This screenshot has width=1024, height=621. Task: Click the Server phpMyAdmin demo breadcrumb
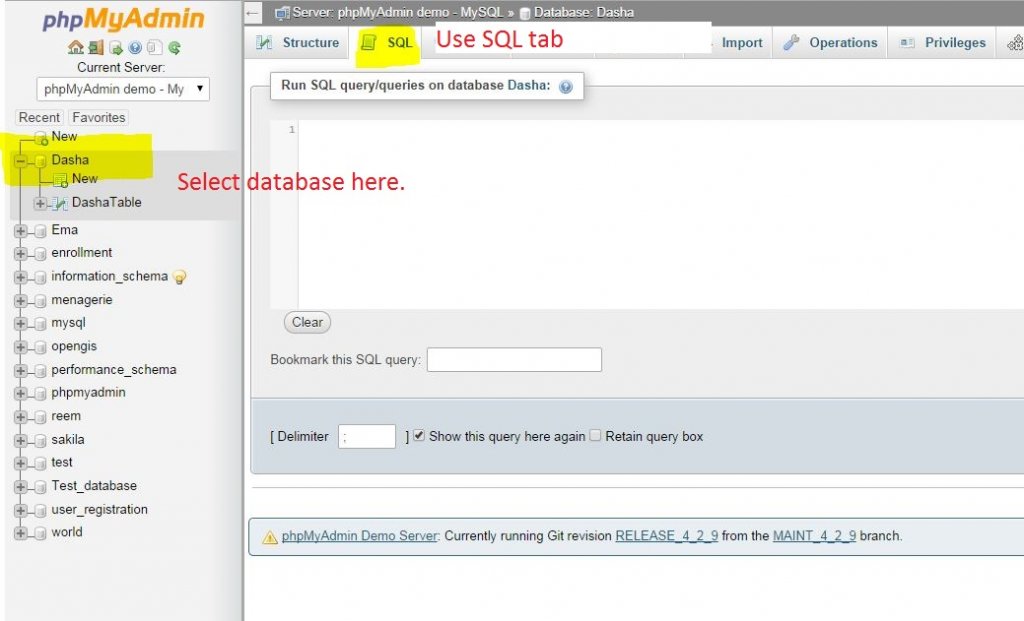pyautogui.click(x=398, y=12)
